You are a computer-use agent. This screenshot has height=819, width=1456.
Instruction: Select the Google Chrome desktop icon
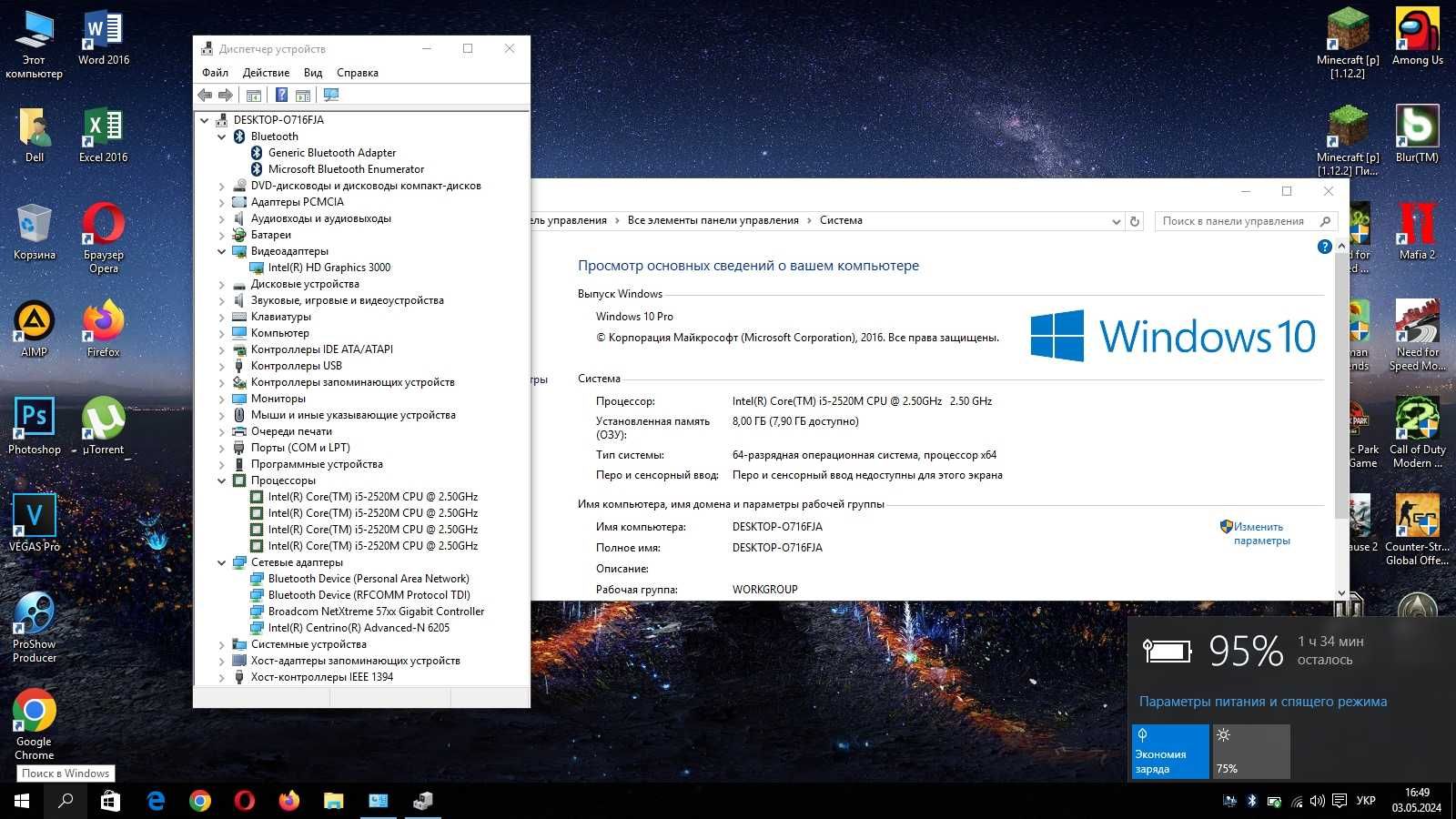pyautogui.click(x=35, y=724)
